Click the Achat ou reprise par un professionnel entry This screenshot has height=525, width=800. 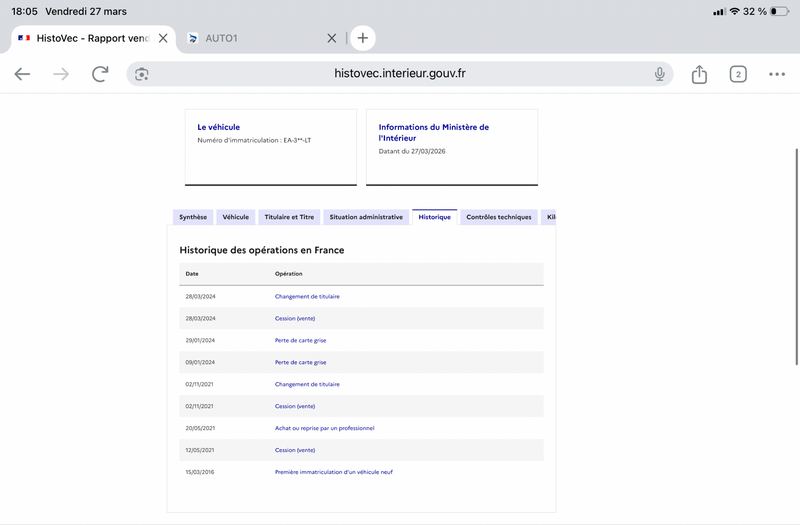tap(324, 428)
